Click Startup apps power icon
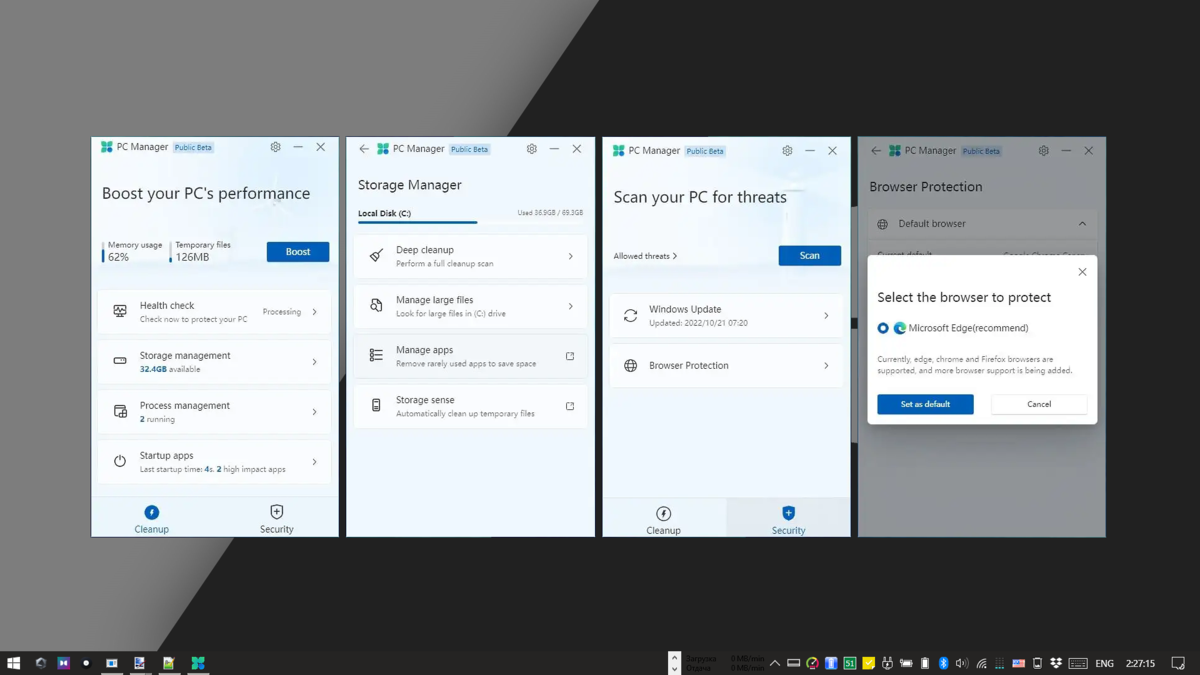Viewport: 1200px width, 675px height. [120, 462]
